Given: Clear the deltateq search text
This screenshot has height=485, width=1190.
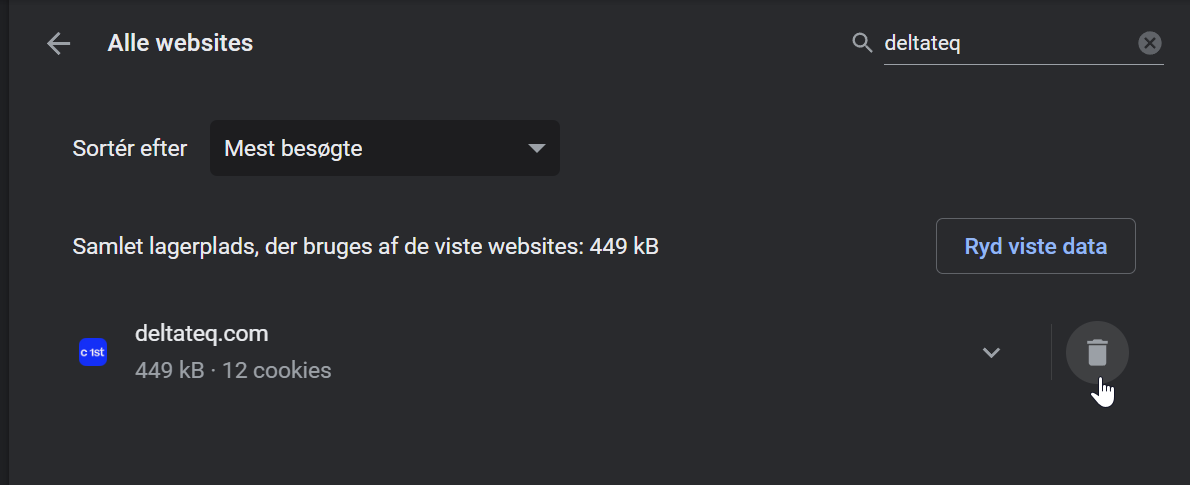Looking at the screenshot, I should 1150,43.
